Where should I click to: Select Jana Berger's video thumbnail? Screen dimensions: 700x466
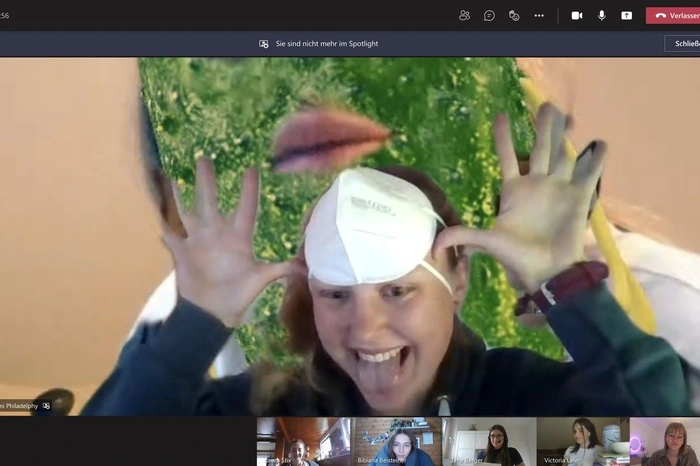489,442
